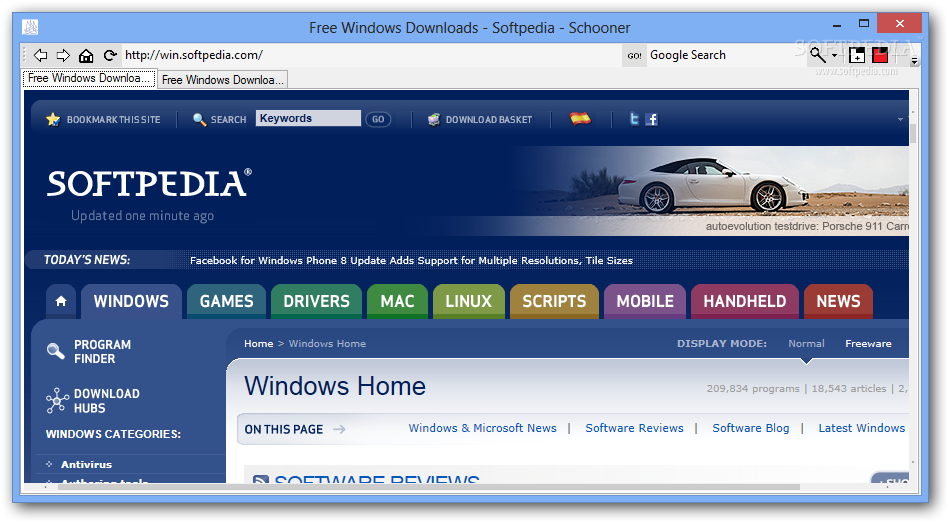The height and width of the screenshot is (523, 949).
Task: Jump to Windows & Microsoft News
Action: point(482,428)
